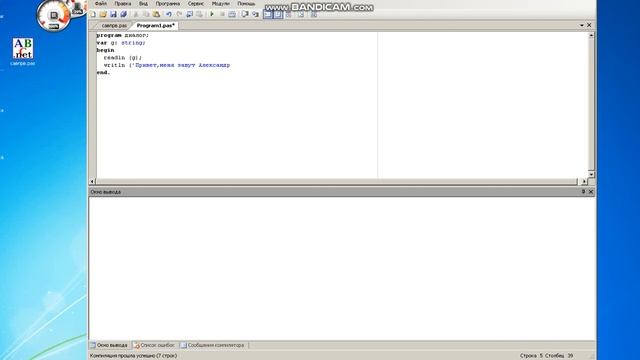This screenshot has height=360, width=640.
Task: Open the Вид menu
Action: point(143,4)
